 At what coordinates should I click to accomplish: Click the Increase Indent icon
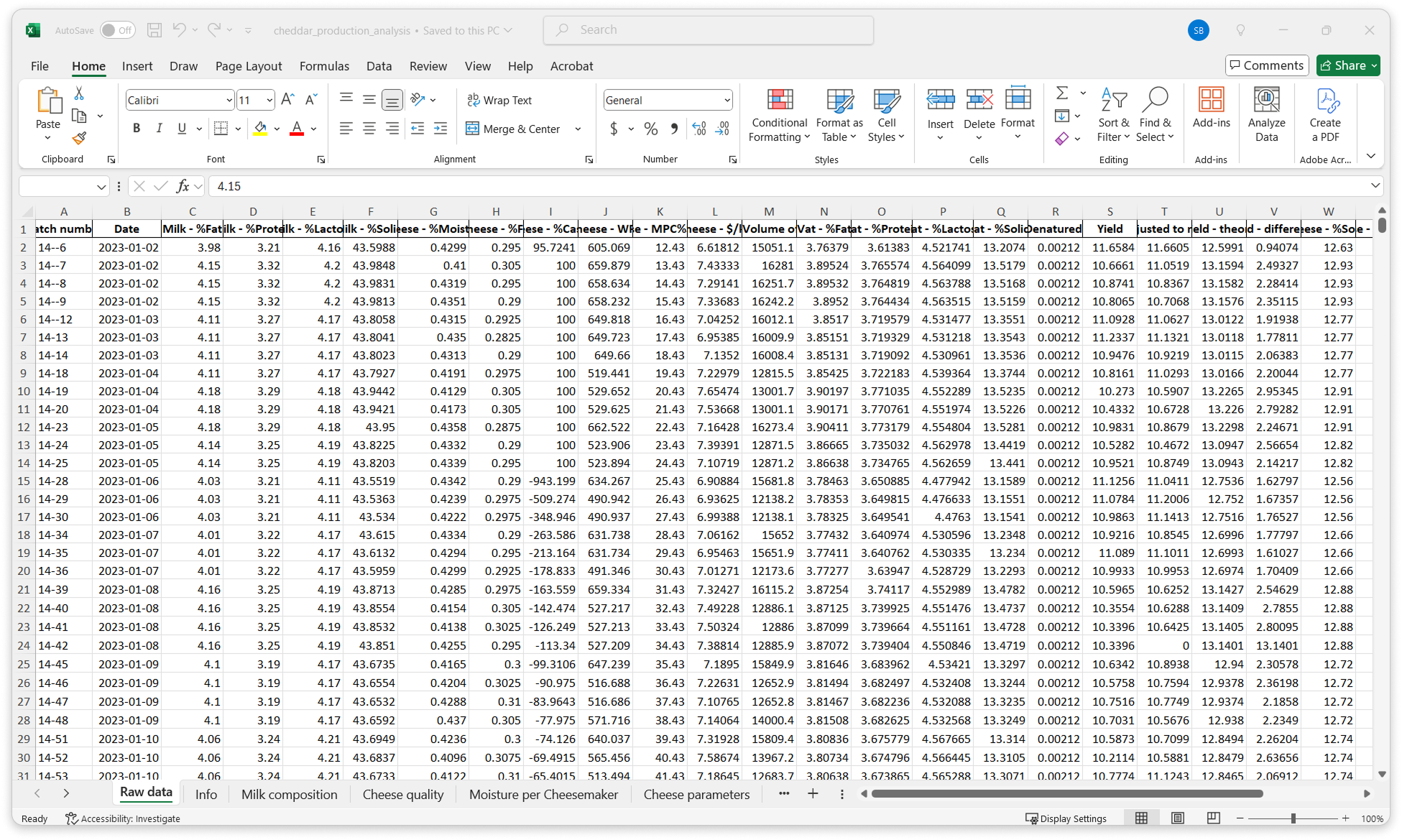coord(441,129)
